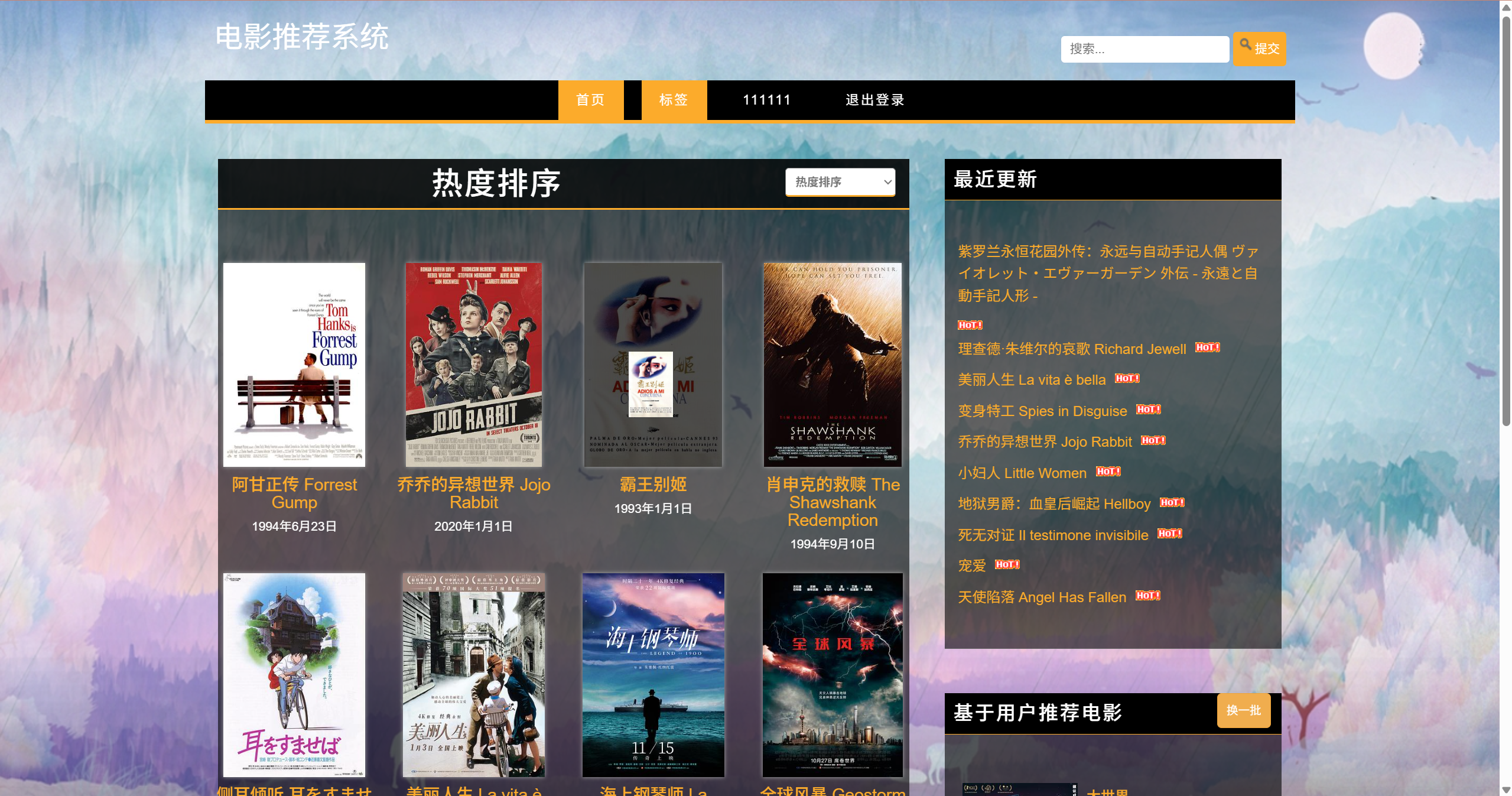Viewport: 1512px width, 796px height.
Task: Click the 基于用户推荐电影 panel heading
Action: [x=1038, y=713]
